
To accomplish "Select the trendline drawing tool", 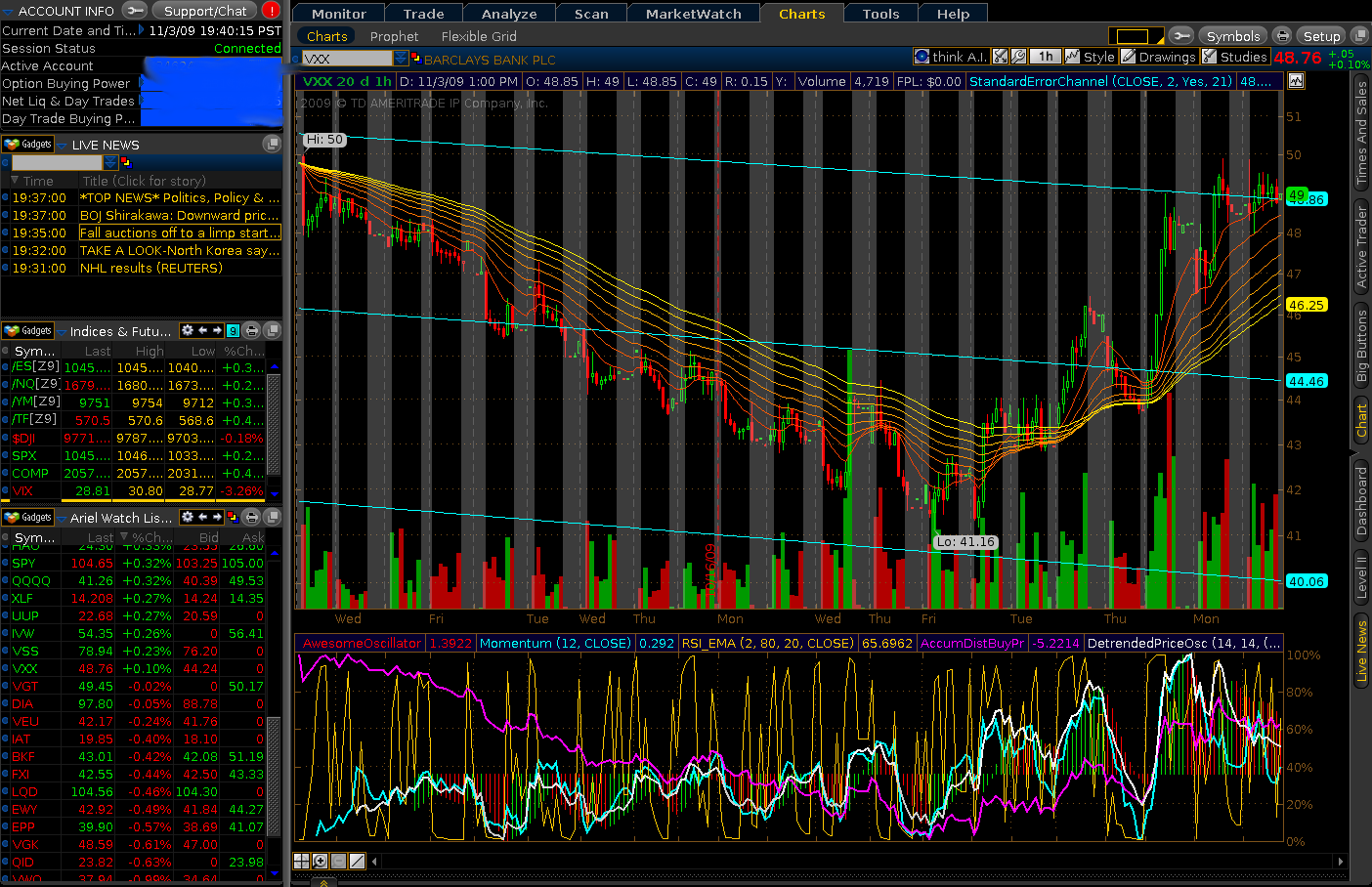I will 357,861.
